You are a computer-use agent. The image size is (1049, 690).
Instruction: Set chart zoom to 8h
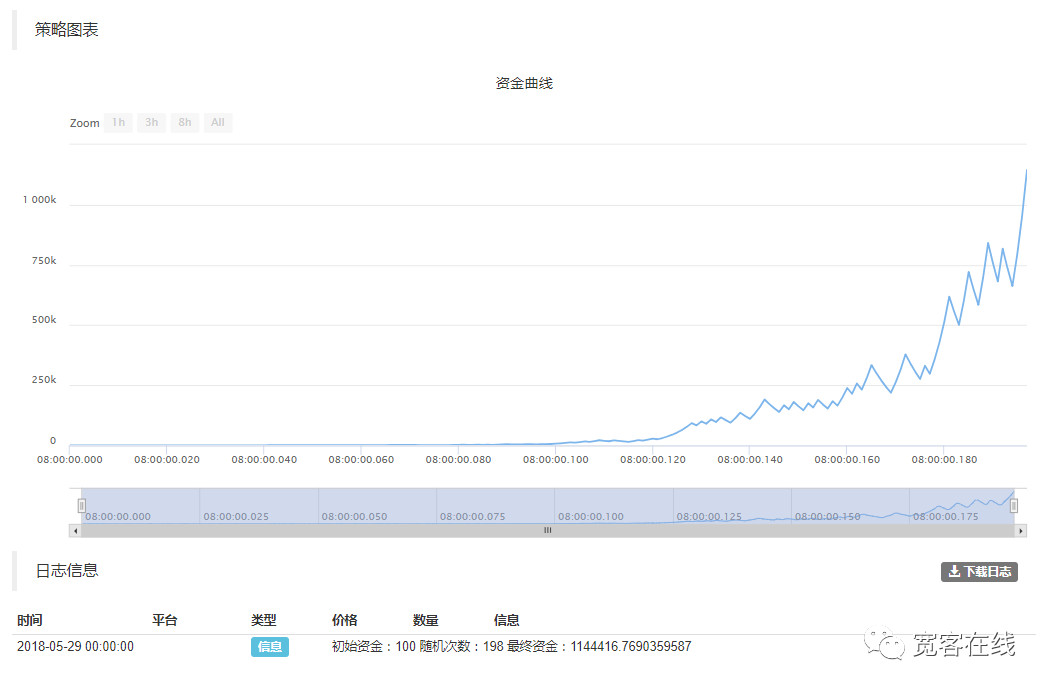pyautogui.click(x=184, y=123)
